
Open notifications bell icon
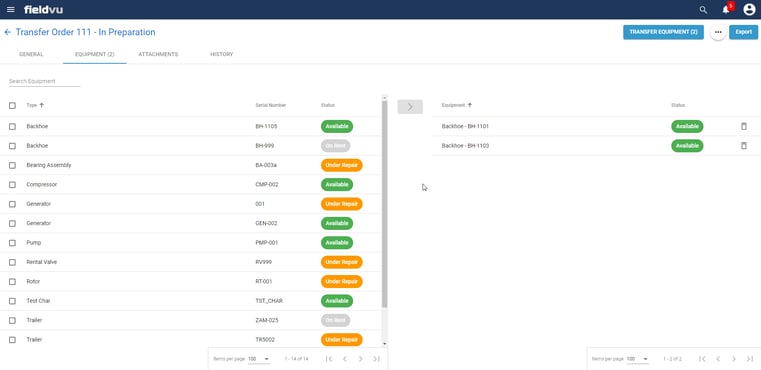(x=726, y=10)
